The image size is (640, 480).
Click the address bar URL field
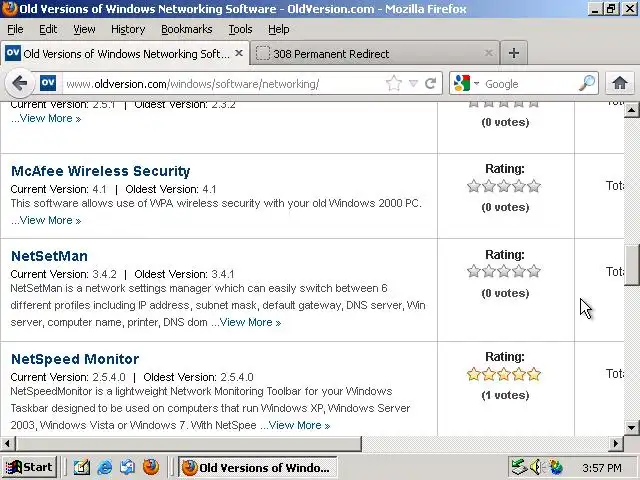tap(224, 84)
